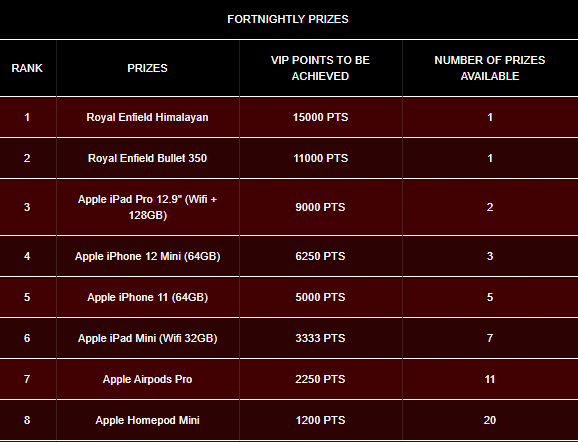
Task: Click the Apple iPad Mini (Wifi 32GB) cell
Action: pyautogui.click(x=147, y=338)
